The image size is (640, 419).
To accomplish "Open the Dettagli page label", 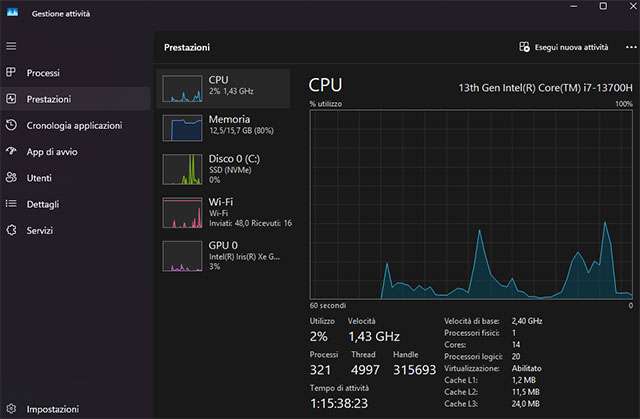I will coord(43,204).
